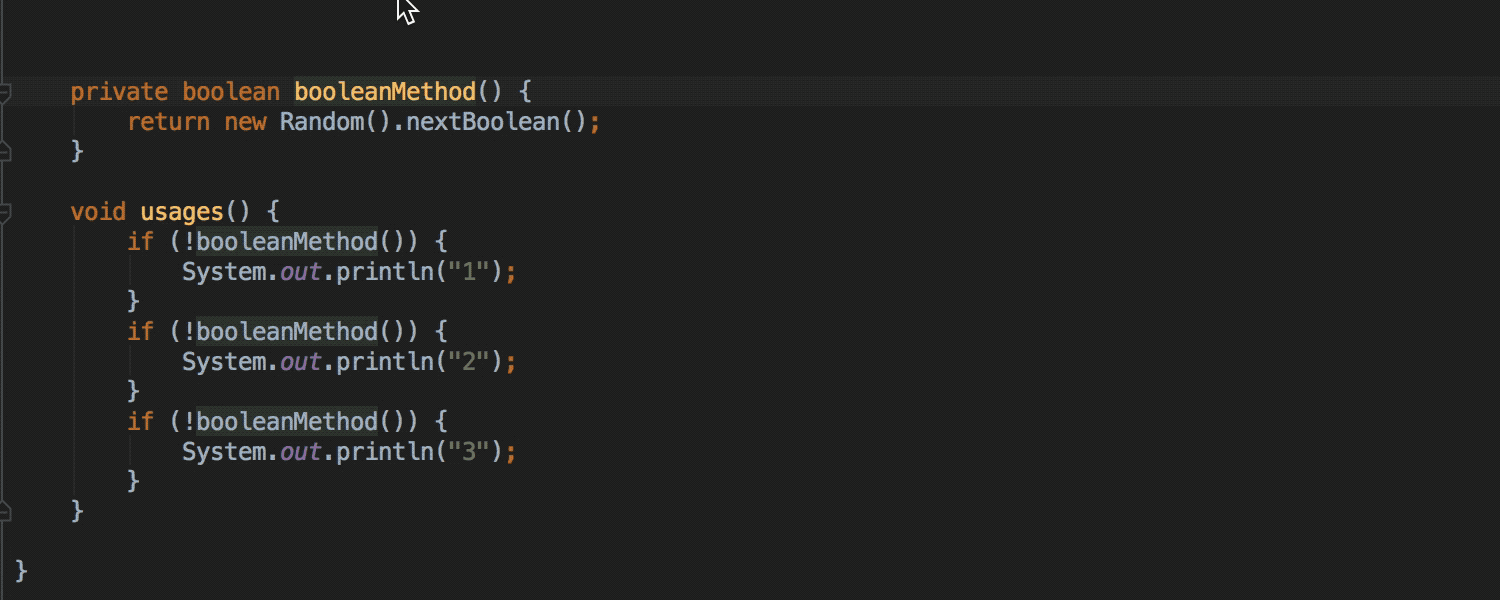Collapse the usages method fold marker

(x=5, y=212)
